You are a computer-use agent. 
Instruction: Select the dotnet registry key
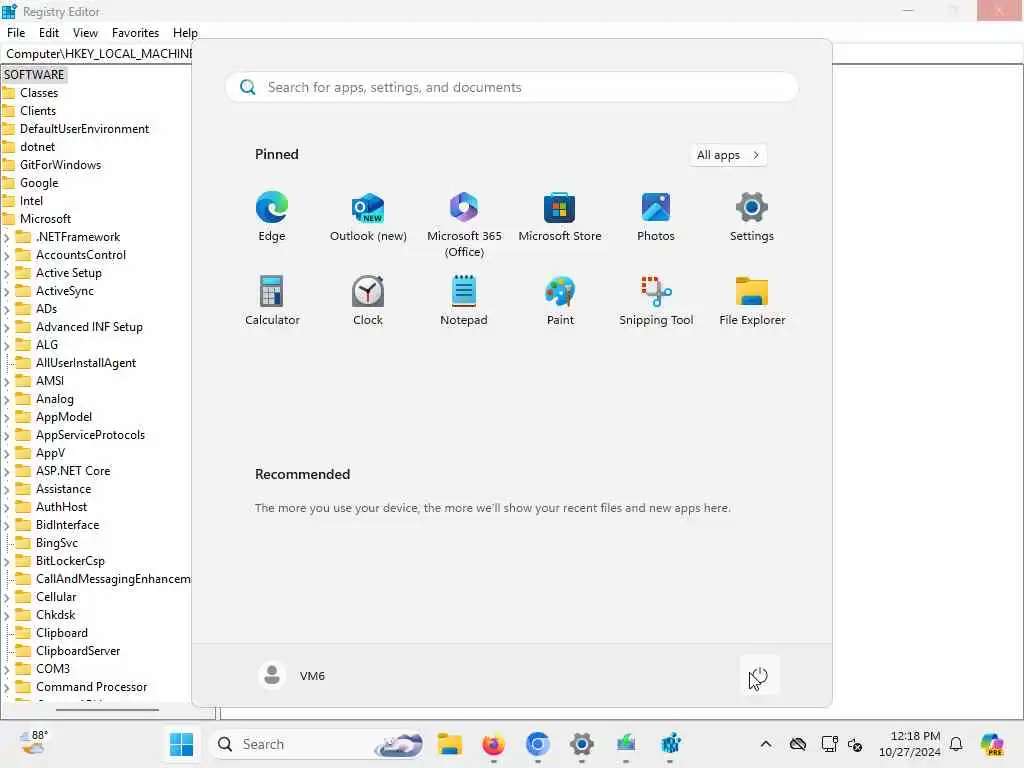[x=37, y=147]
